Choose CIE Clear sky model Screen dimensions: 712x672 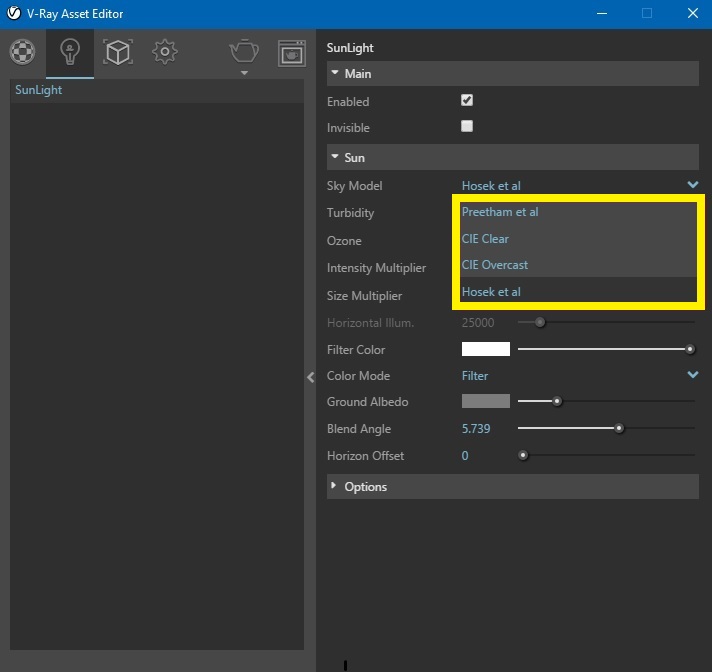click(578, 239)
